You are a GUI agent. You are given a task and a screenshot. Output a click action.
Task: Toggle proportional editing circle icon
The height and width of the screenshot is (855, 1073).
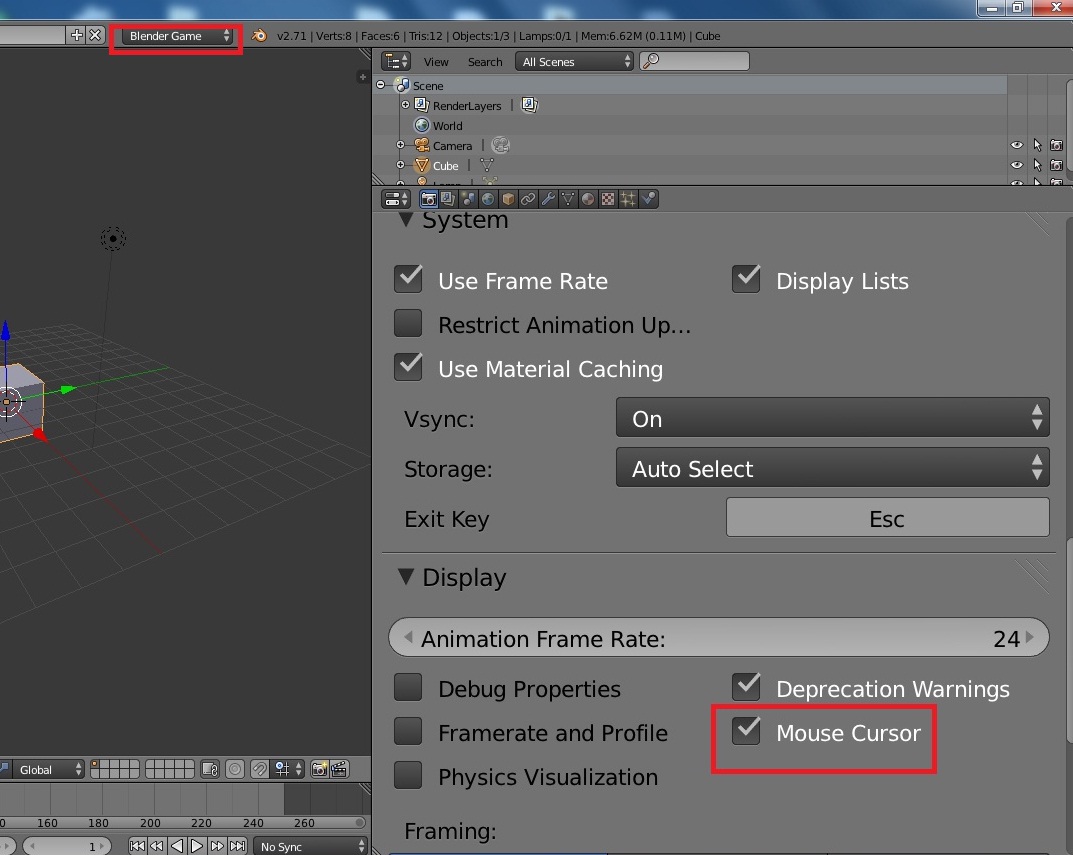(x=235, y=769)
